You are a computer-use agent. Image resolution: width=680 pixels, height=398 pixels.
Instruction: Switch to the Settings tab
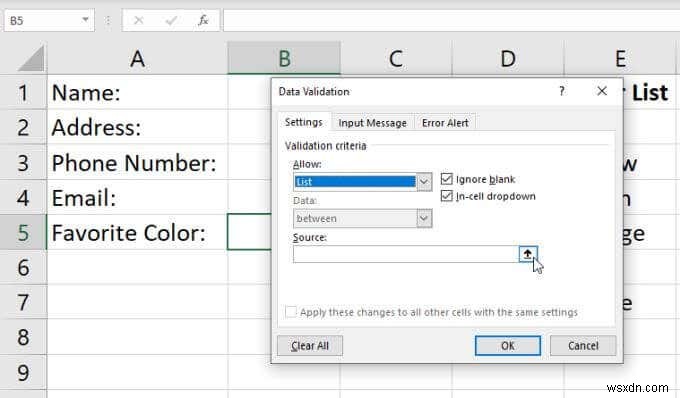tap(304, 123)
